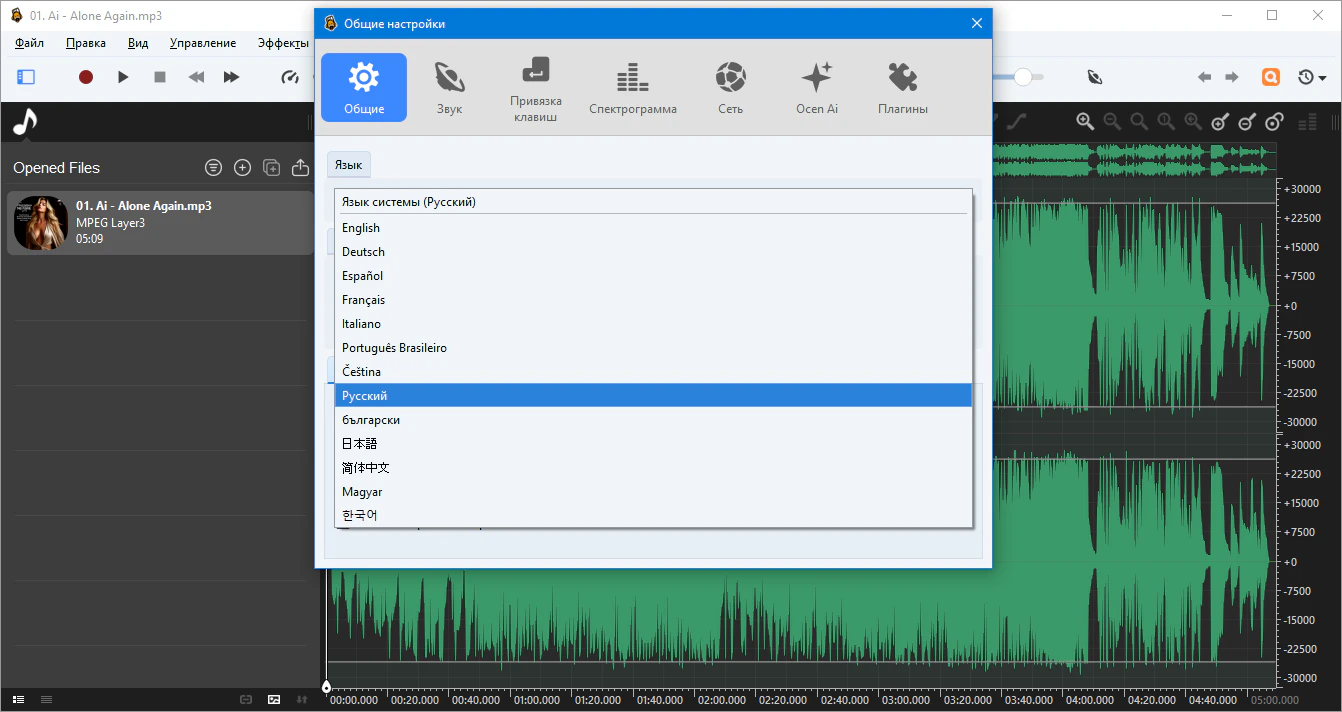The width and height of the screenshot is (1342, 712).
Task: Switch to Спектрограмма settings
Action: [x=632, y=88]
